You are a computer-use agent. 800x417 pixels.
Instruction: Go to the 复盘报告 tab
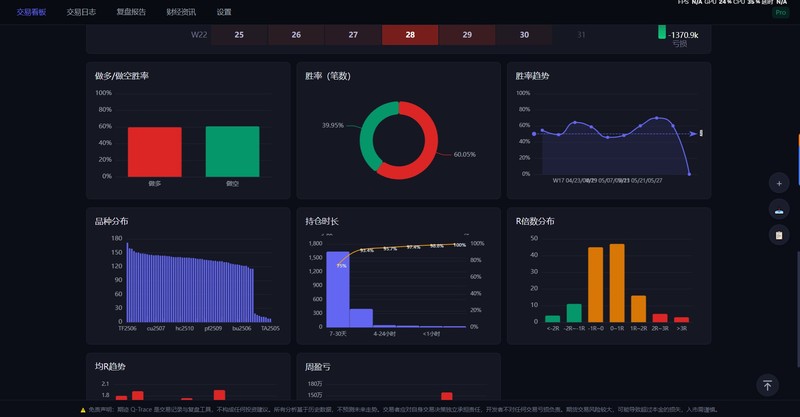coord(131,12)
